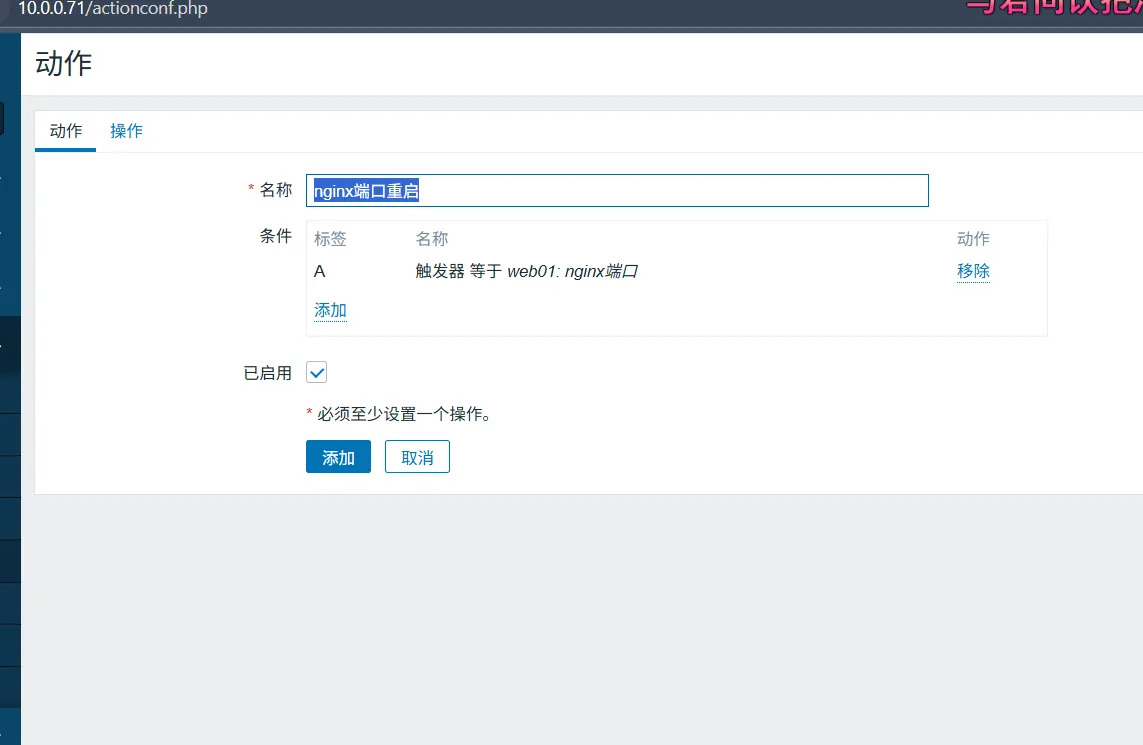Click the 名称 column header in conditions table

point(432,239)
